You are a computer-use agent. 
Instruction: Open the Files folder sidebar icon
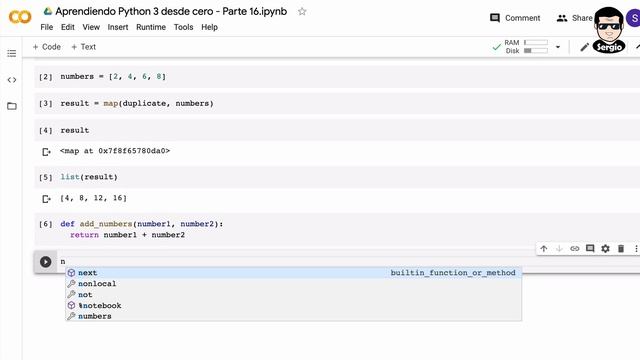point(12,106)
